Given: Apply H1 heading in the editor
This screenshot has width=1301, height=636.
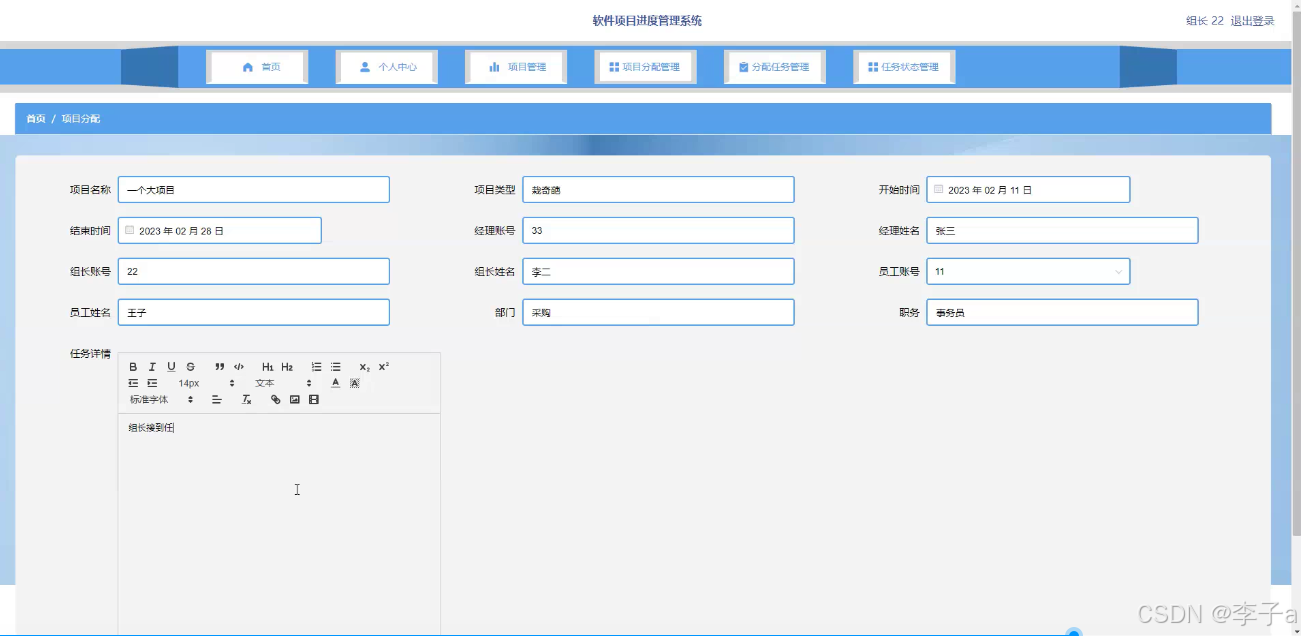Looking at the screenshot, I should [x=268, y=367].
